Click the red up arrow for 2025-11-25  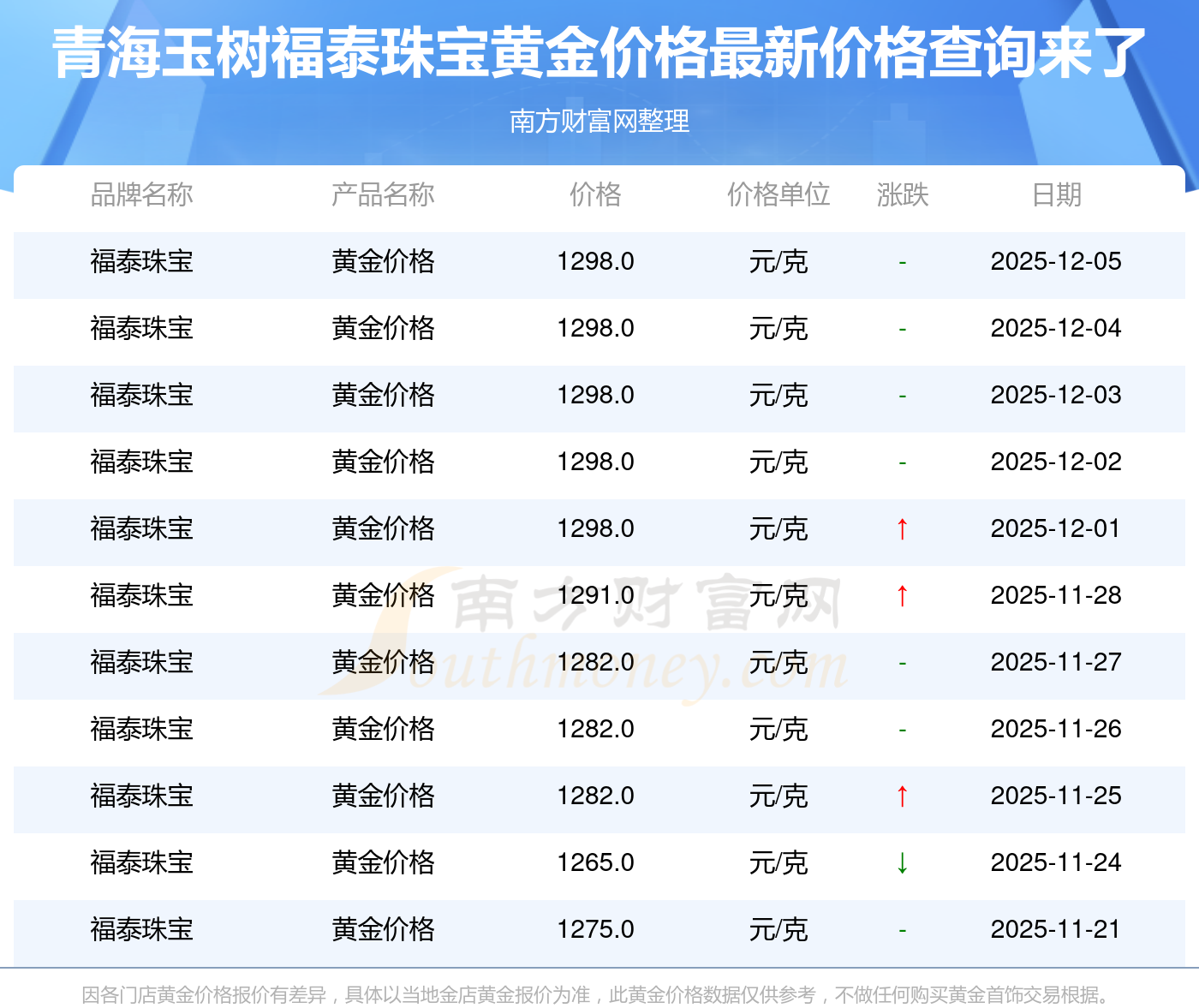pos(902,796)
